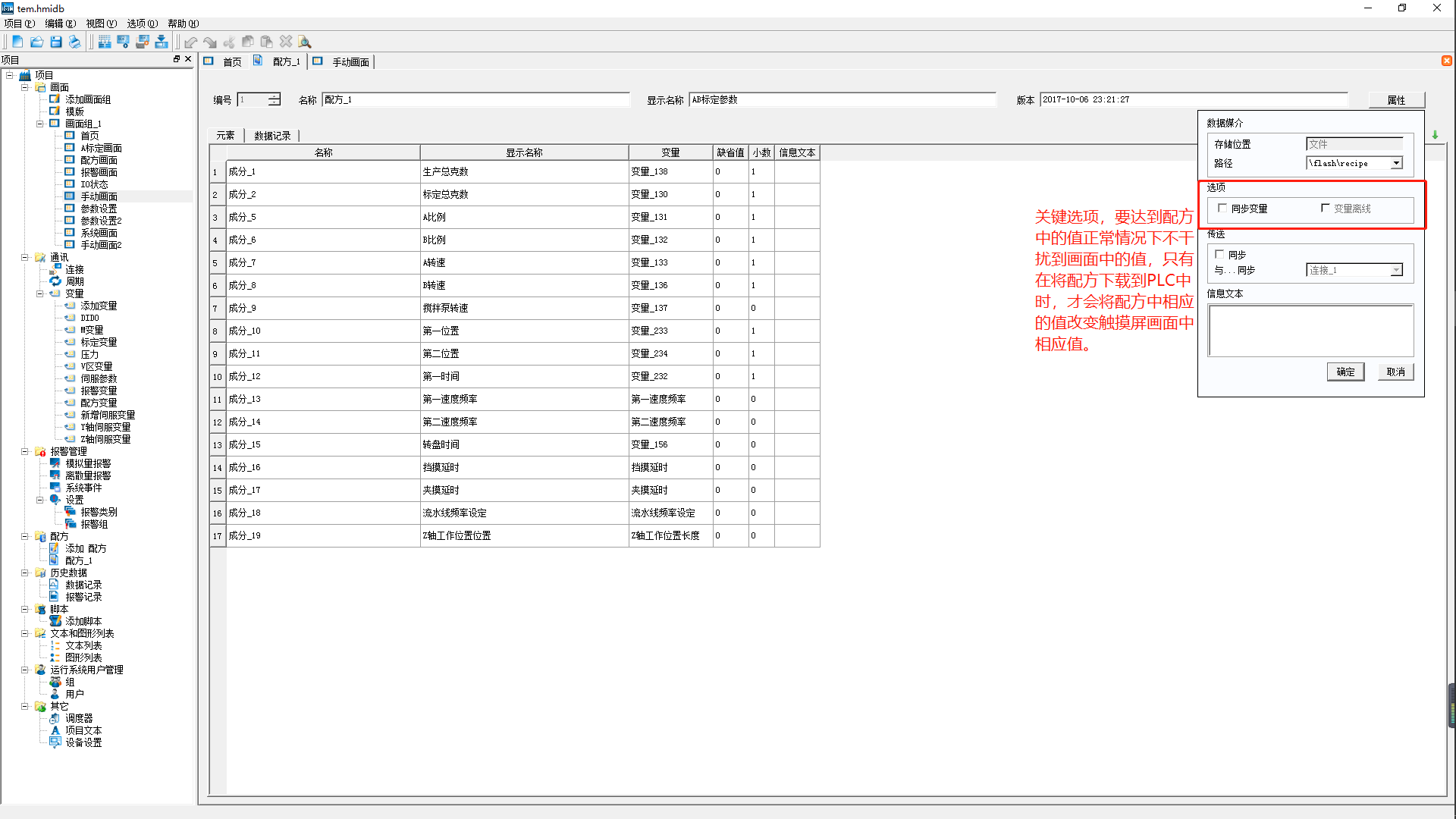The image size is (1456, 819).
Task: Enable the 同步变量 checkbox
Action: click(1222, 208)
